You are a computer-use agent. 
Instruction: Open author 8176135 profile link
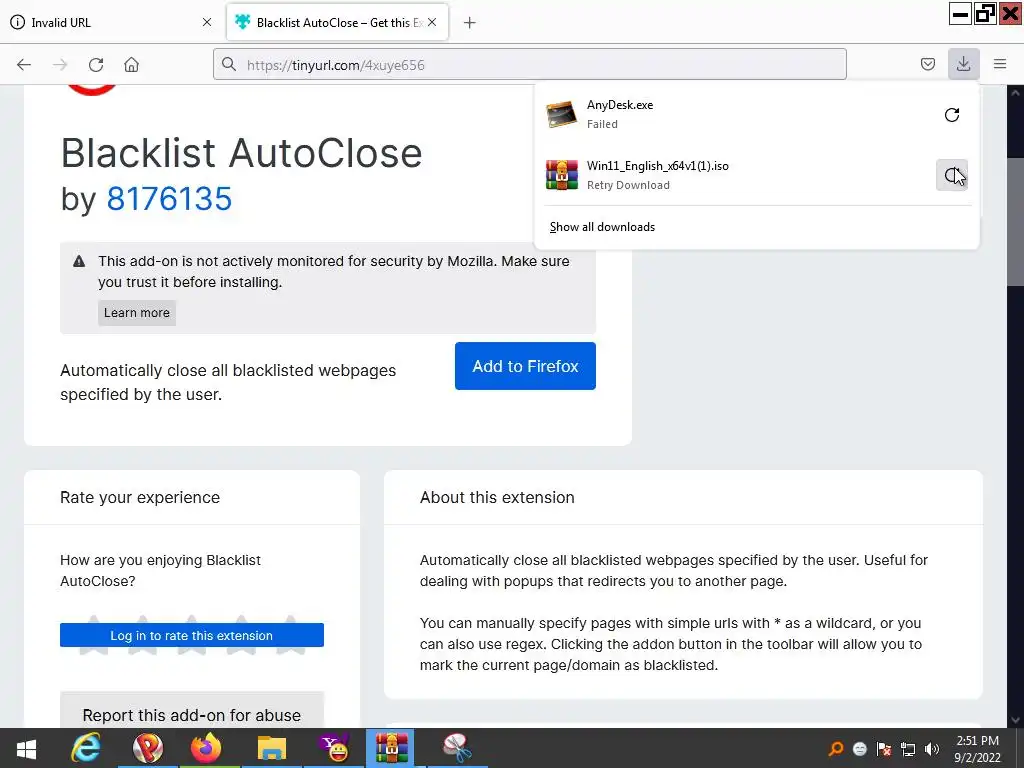tap(169, 199)
